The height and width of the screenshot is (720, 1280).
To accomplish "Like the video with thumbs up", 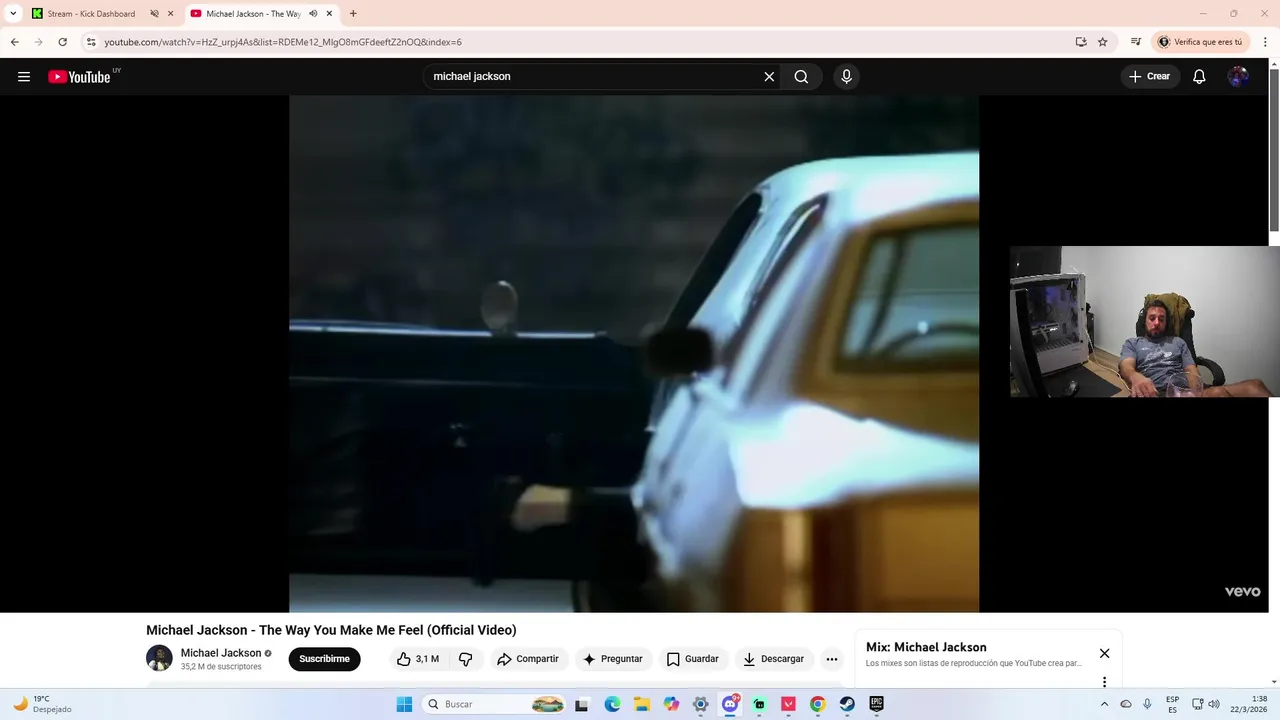I will (x=418, y=659).
